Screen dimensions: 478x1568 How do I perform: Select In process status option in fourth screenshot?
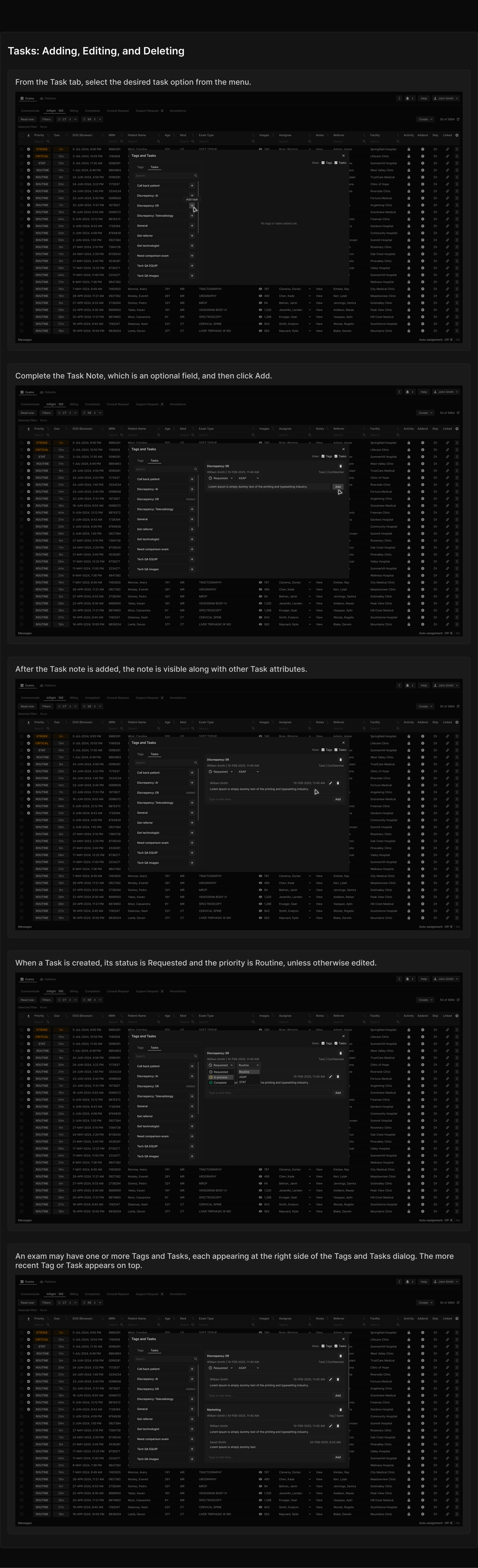pyautogui.click(x=221, y=1077)
